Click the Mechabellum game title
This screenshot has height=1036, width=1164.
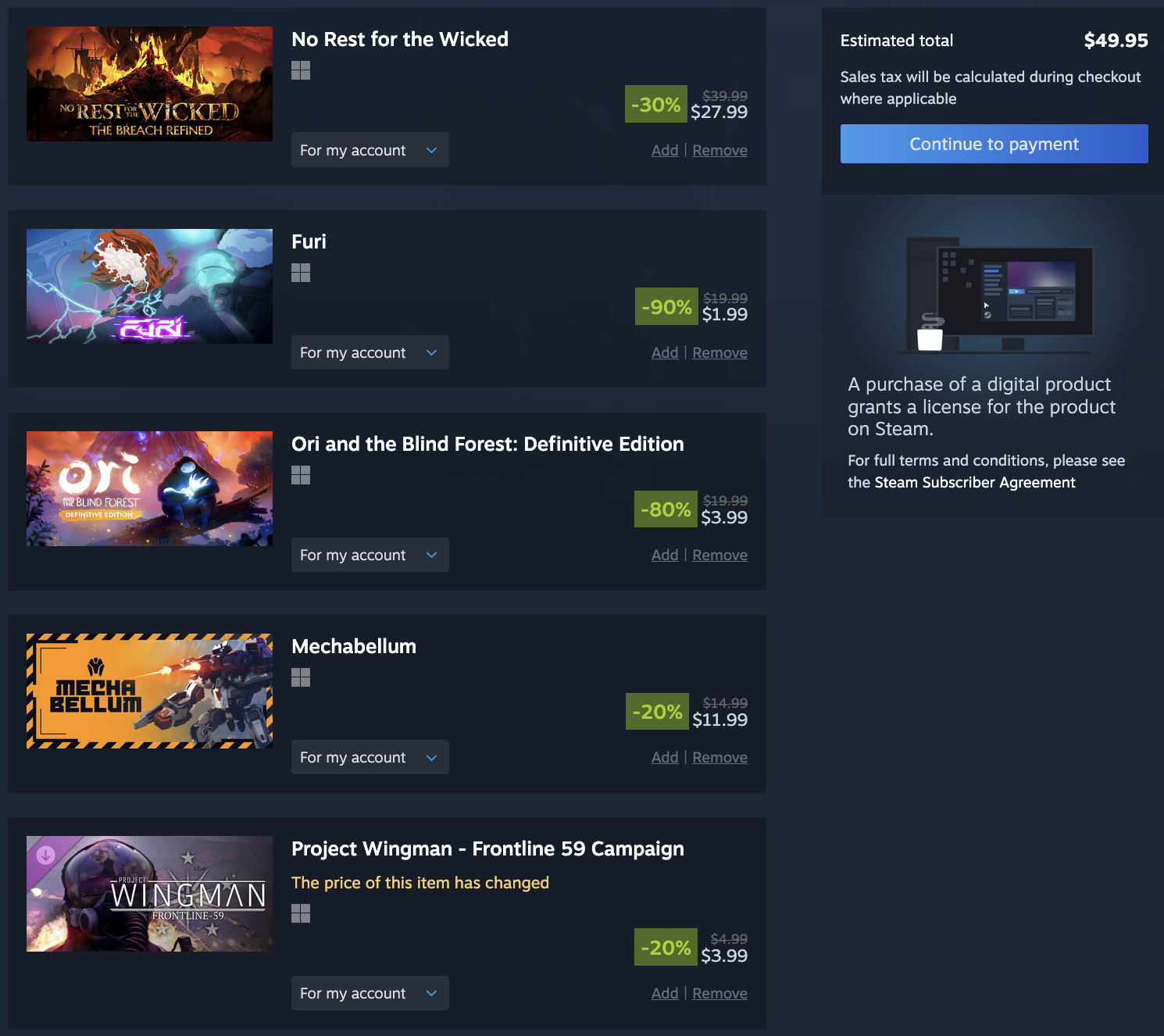(354, 646)
